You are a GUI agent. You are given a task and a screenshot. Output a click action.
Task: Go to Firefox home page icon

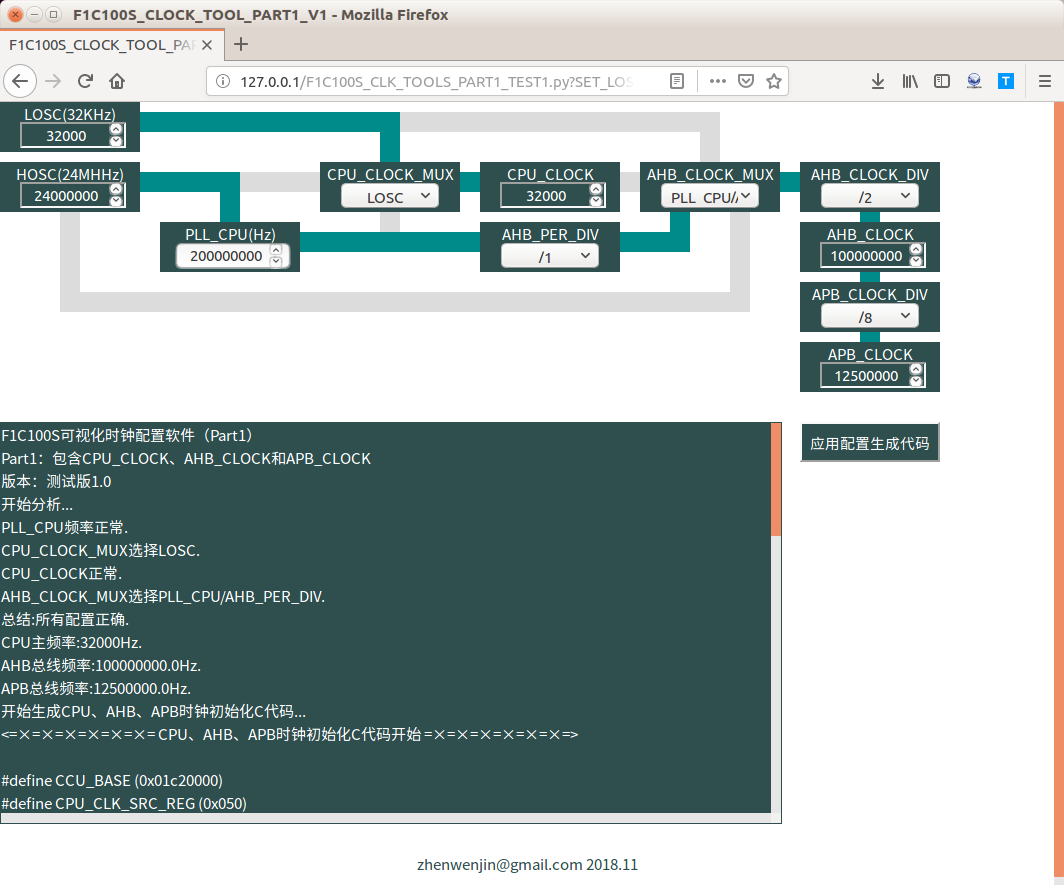point(117,81)
